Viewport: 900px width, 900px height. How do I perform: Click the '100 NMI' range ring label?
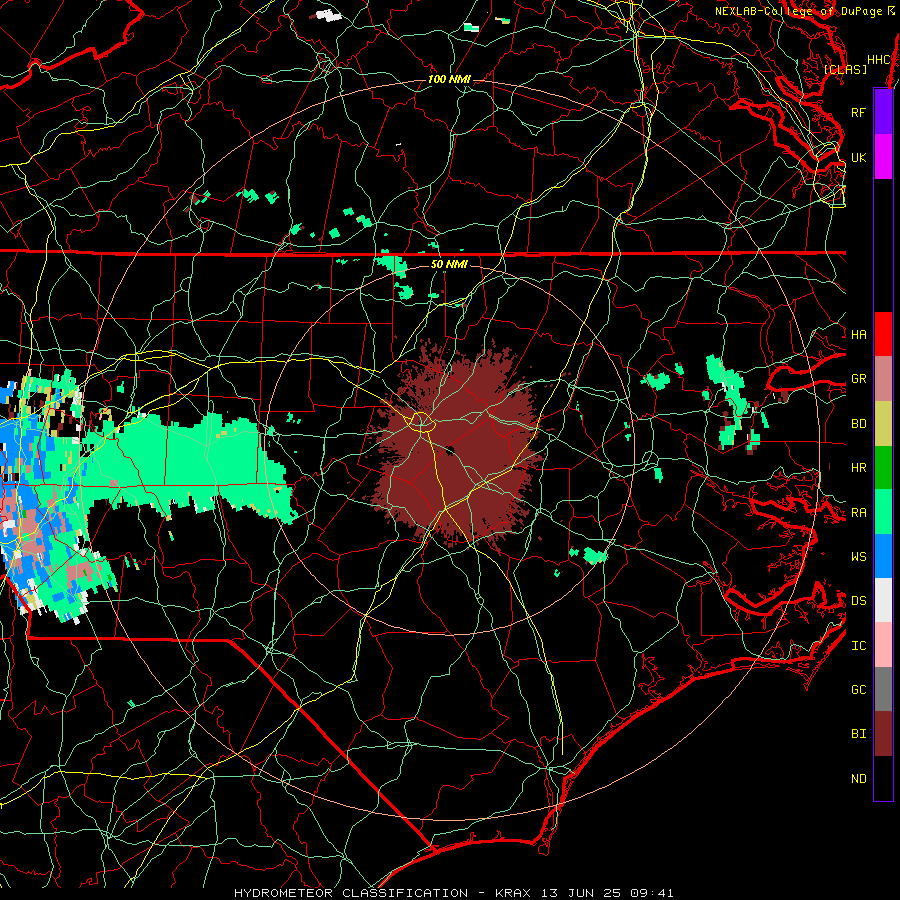point(449,79)
